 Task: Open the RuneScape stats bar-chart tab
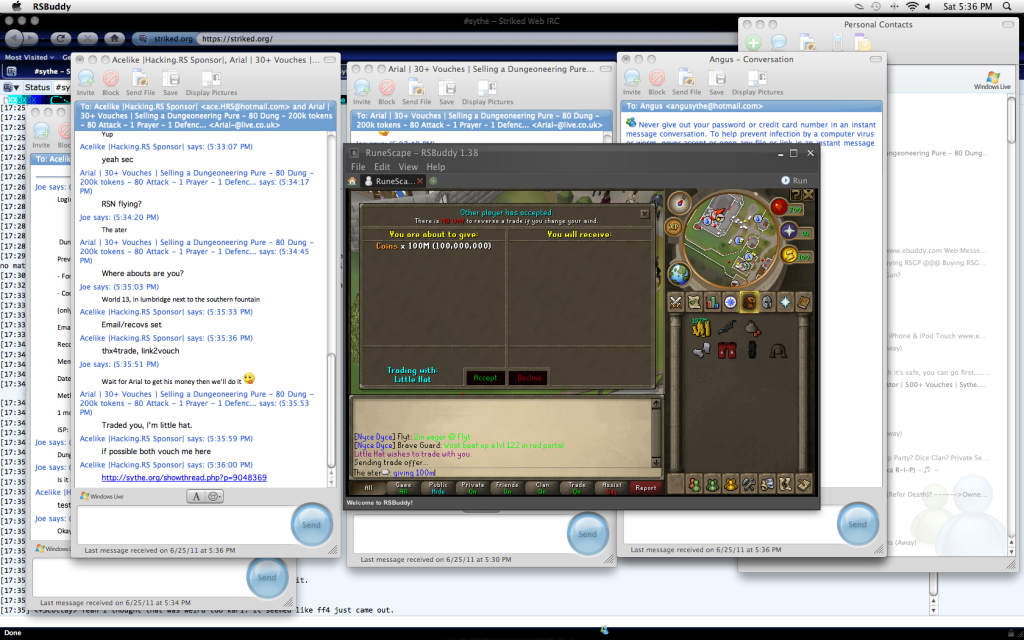click(712, 302)
